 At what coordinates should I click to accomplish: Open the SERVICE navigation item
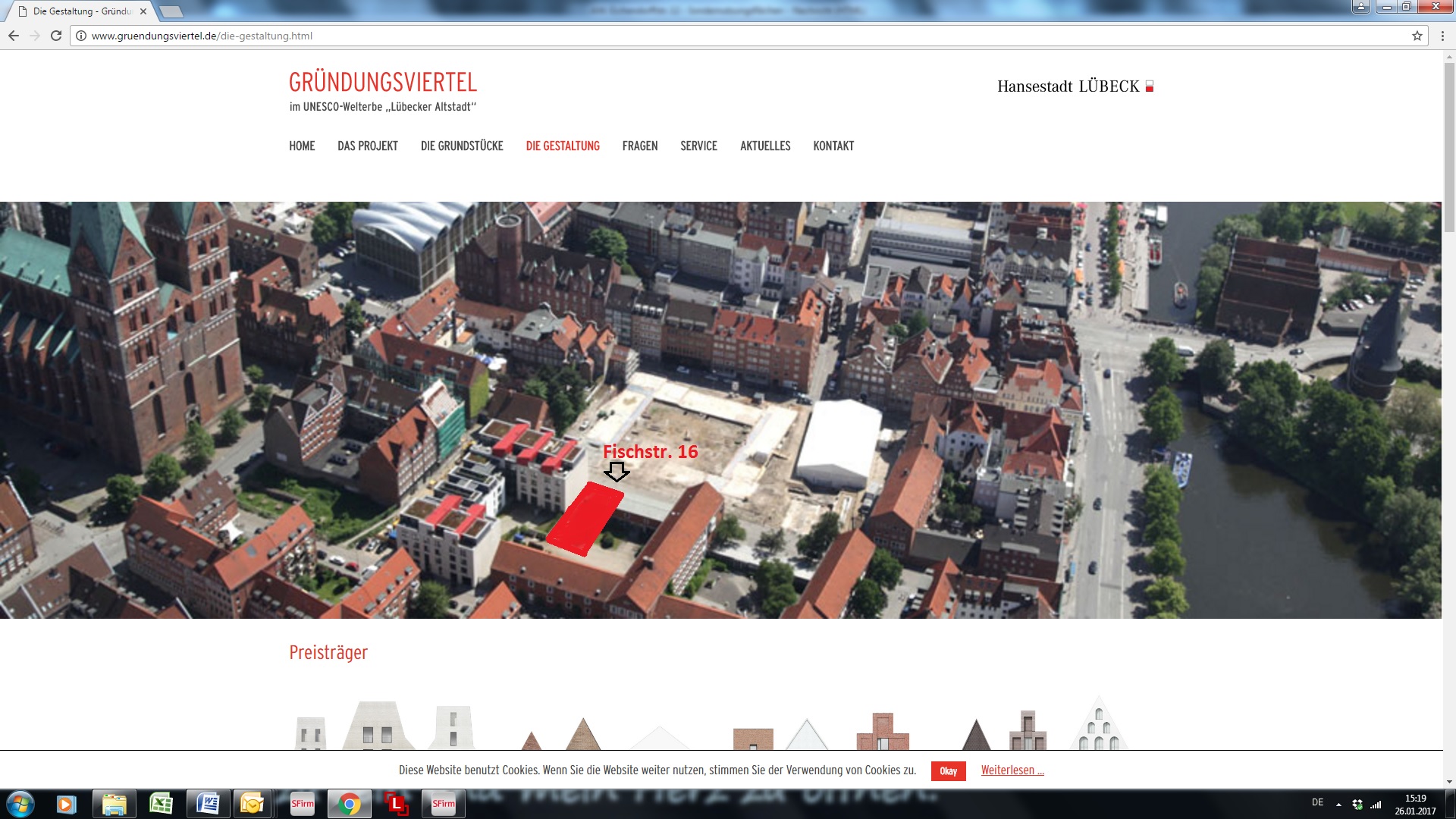point(698,146)
